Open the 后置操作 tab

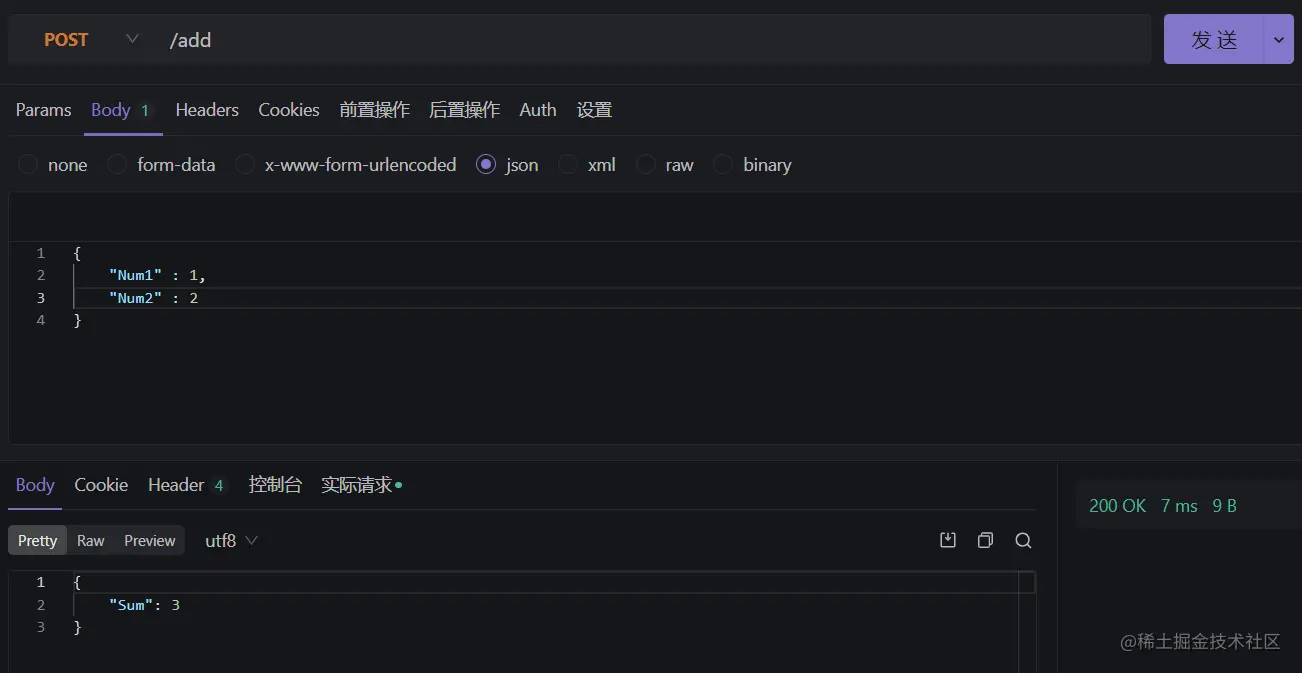[464, 110]
